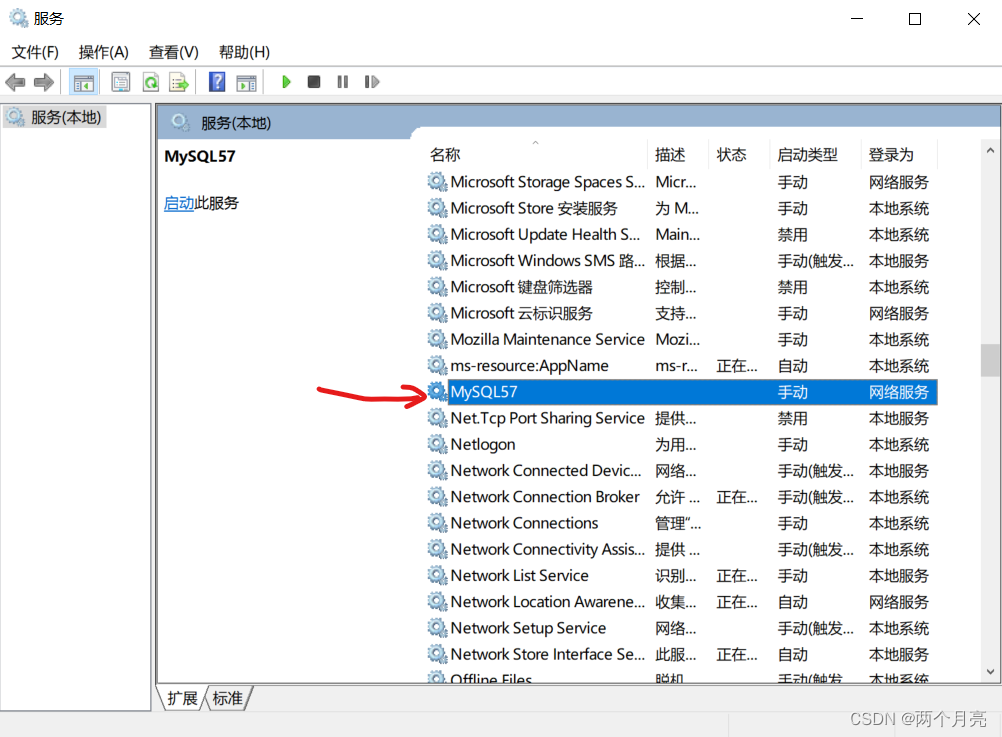Image resolution: width=1002 pixels, height=737 pixels.
Task: Click the scrollbar up arrow of services list
Action: coord(990,151)
